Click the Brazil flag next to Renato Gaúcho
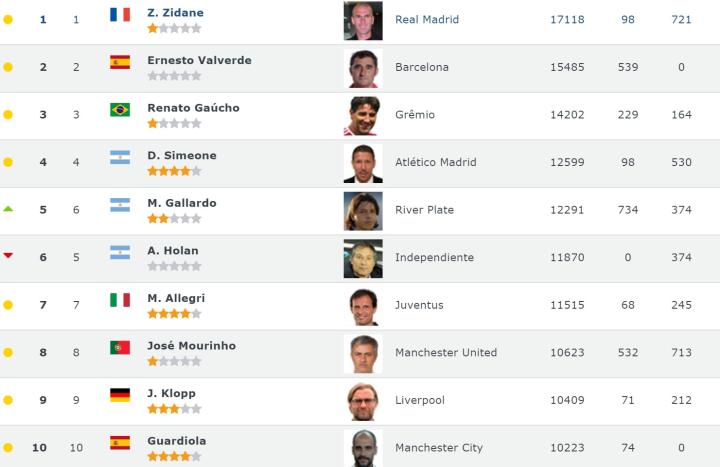The width and height of the screenshot is (720, 467). pos(120,109)
